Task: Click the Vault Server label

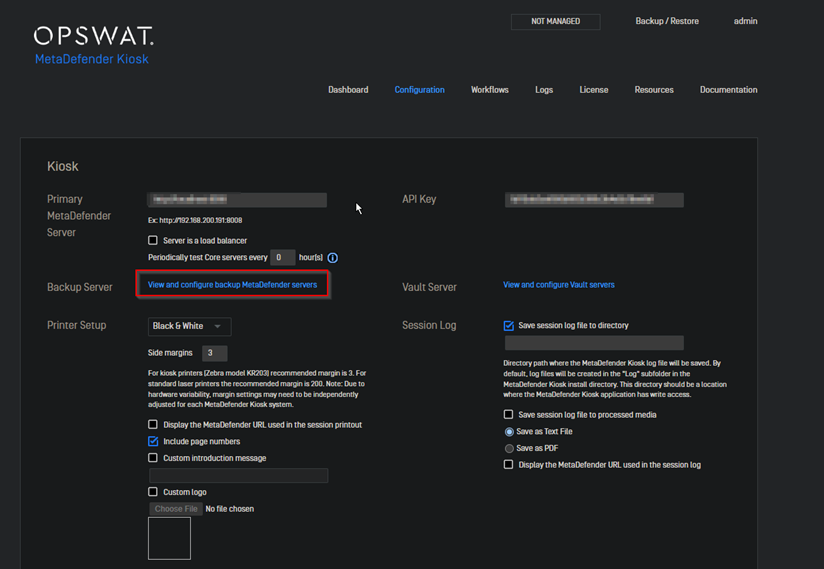Action: (x=429, y=287)
